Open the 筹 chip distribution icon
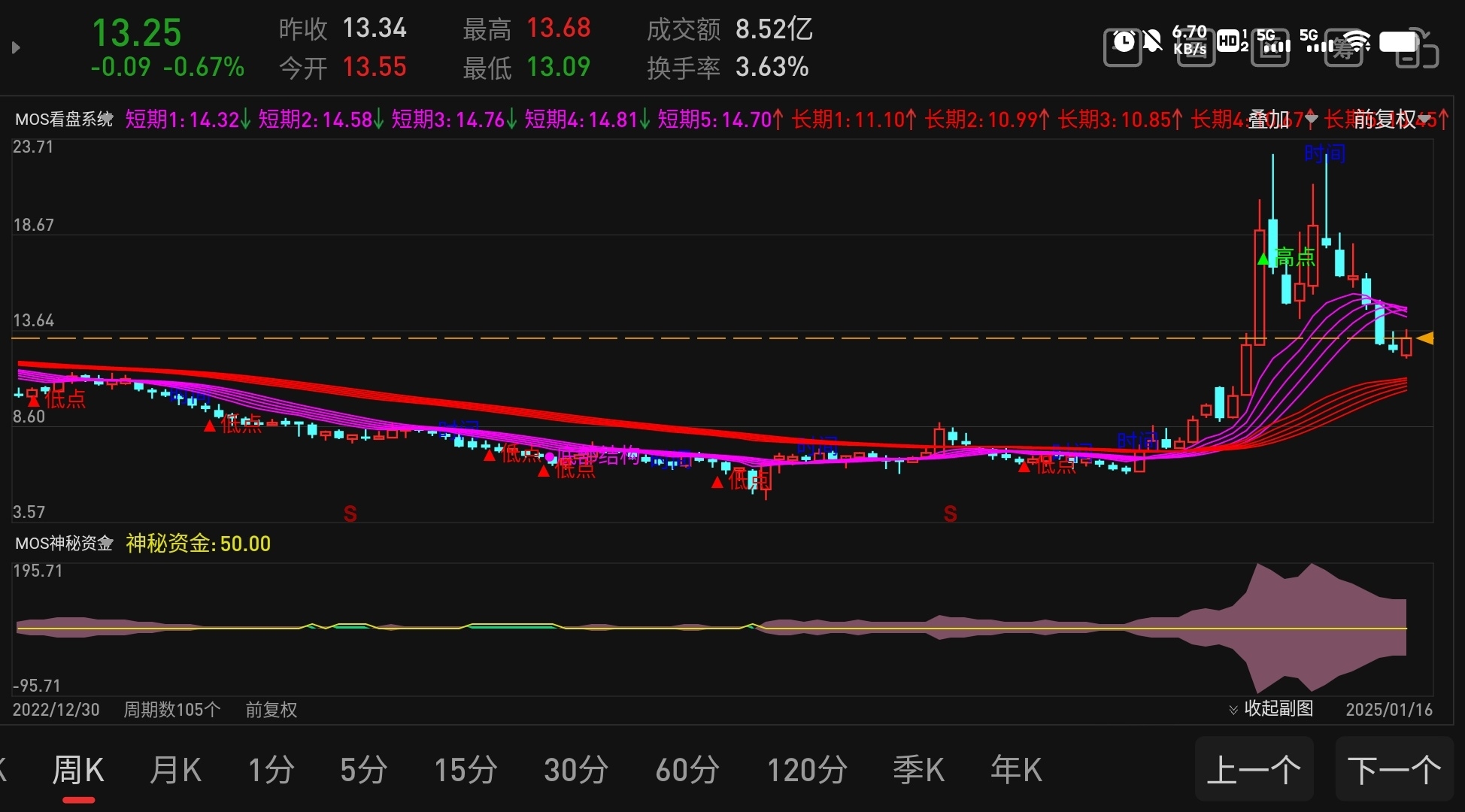Screen dimensions: 1465x812 (1343, 48)
